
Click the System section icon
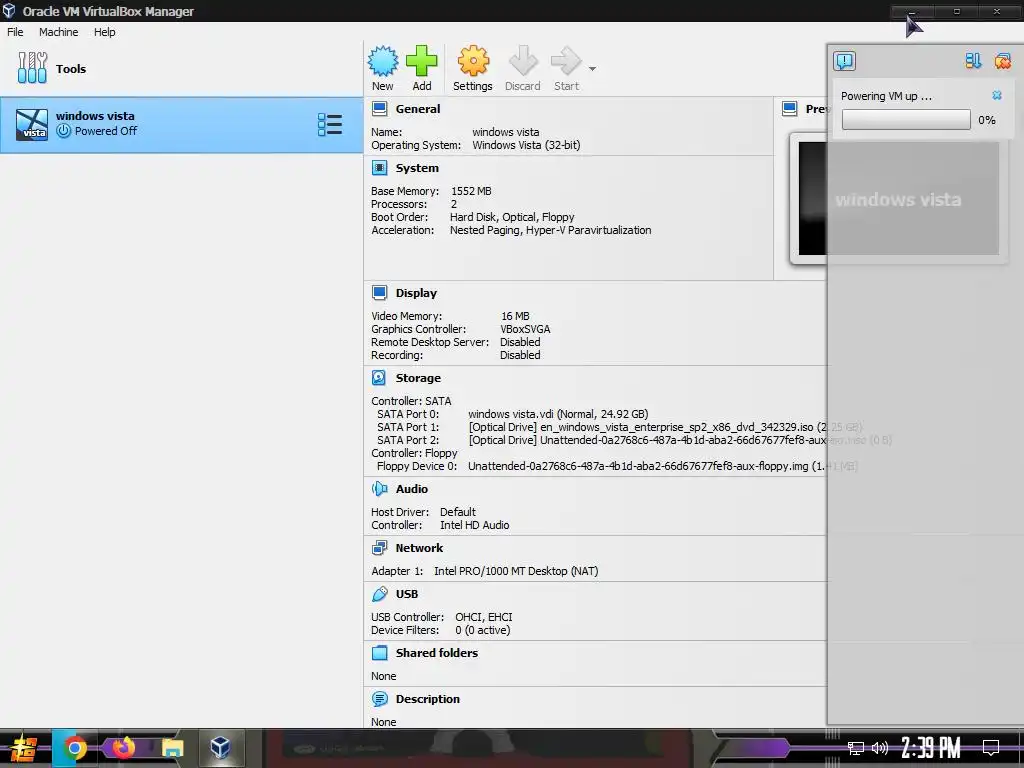(379, 168)
